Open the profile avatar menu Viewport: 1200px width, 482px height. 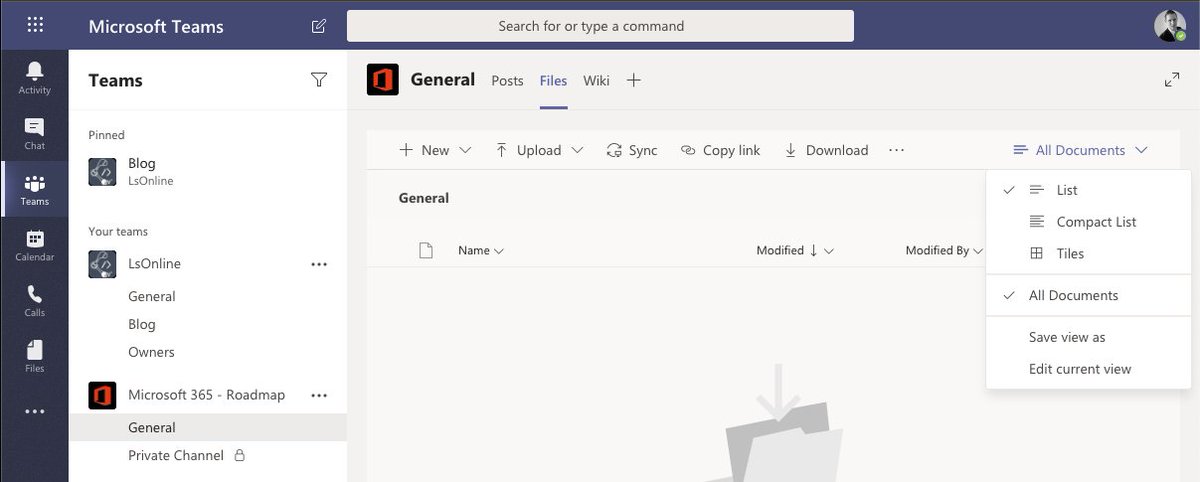(x=1169, y=26)
